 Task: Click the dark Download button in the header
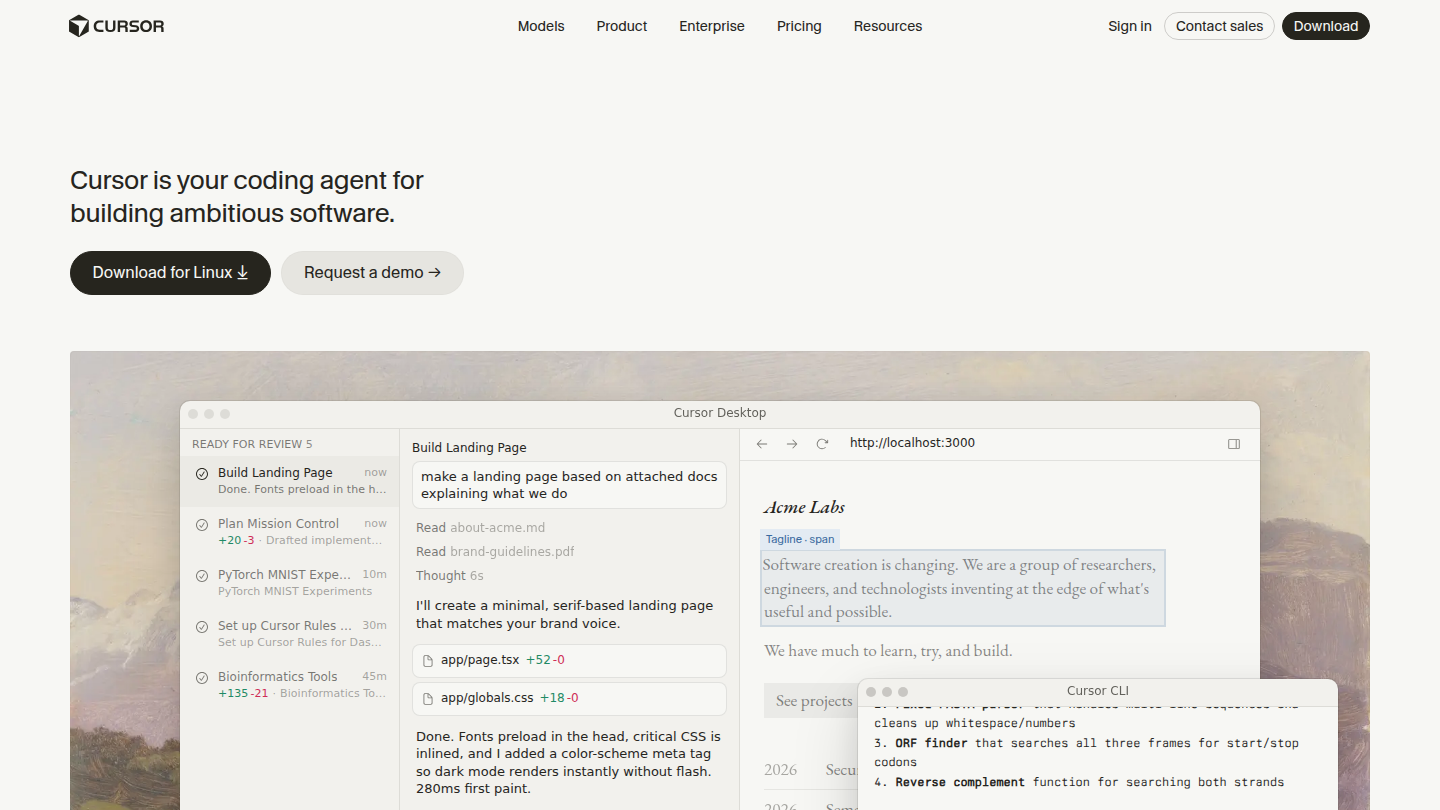[x=1326, y=26]
